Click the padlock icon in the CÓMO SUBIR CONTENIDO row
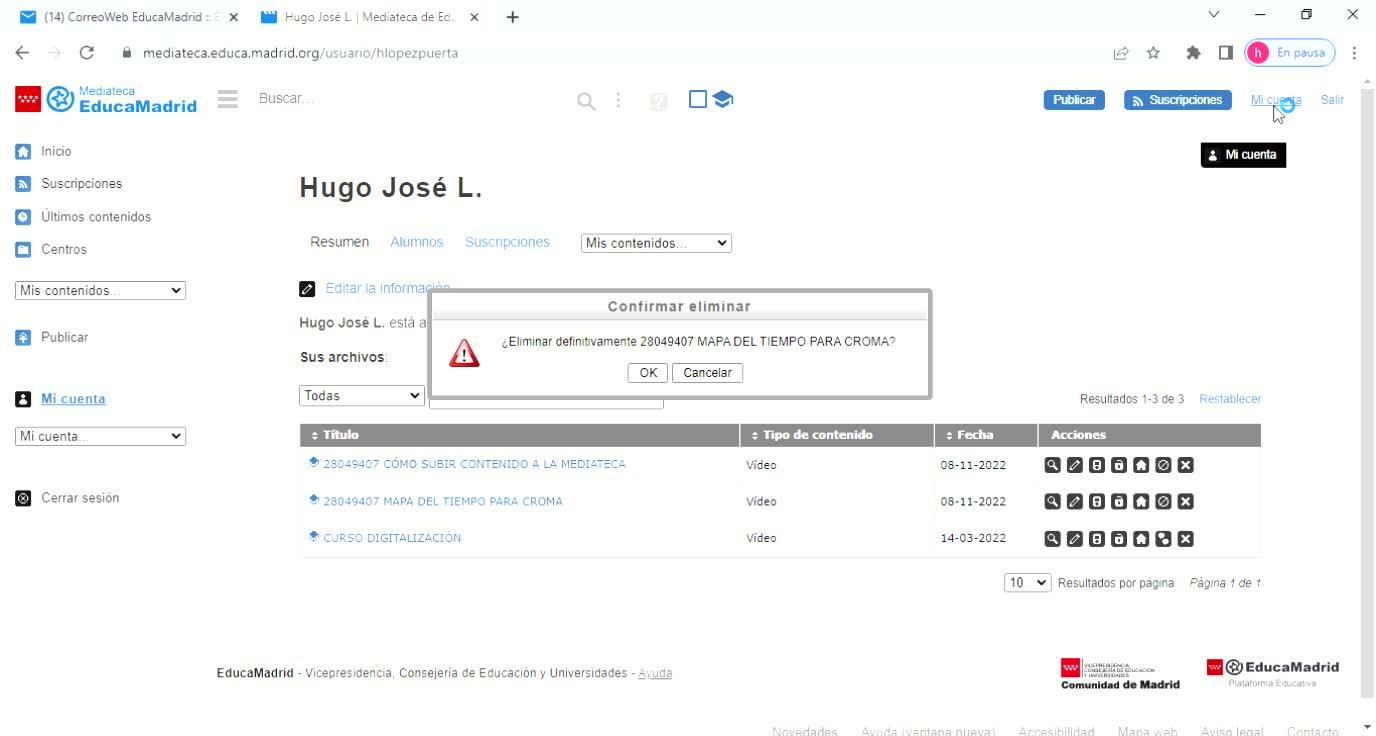This screenshot has height=736, width=1376. [x=1118, y=465]
